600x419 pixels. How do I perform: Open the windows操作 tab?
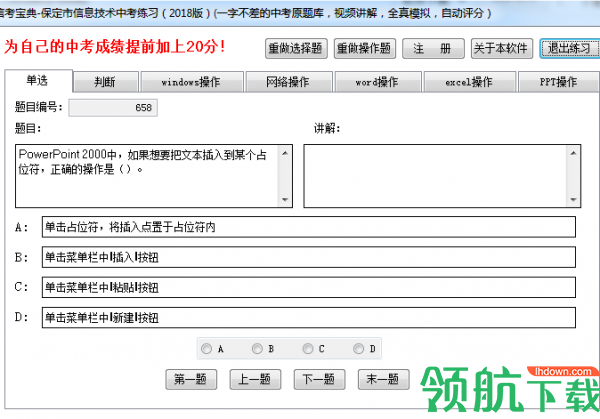click(192, 82)
